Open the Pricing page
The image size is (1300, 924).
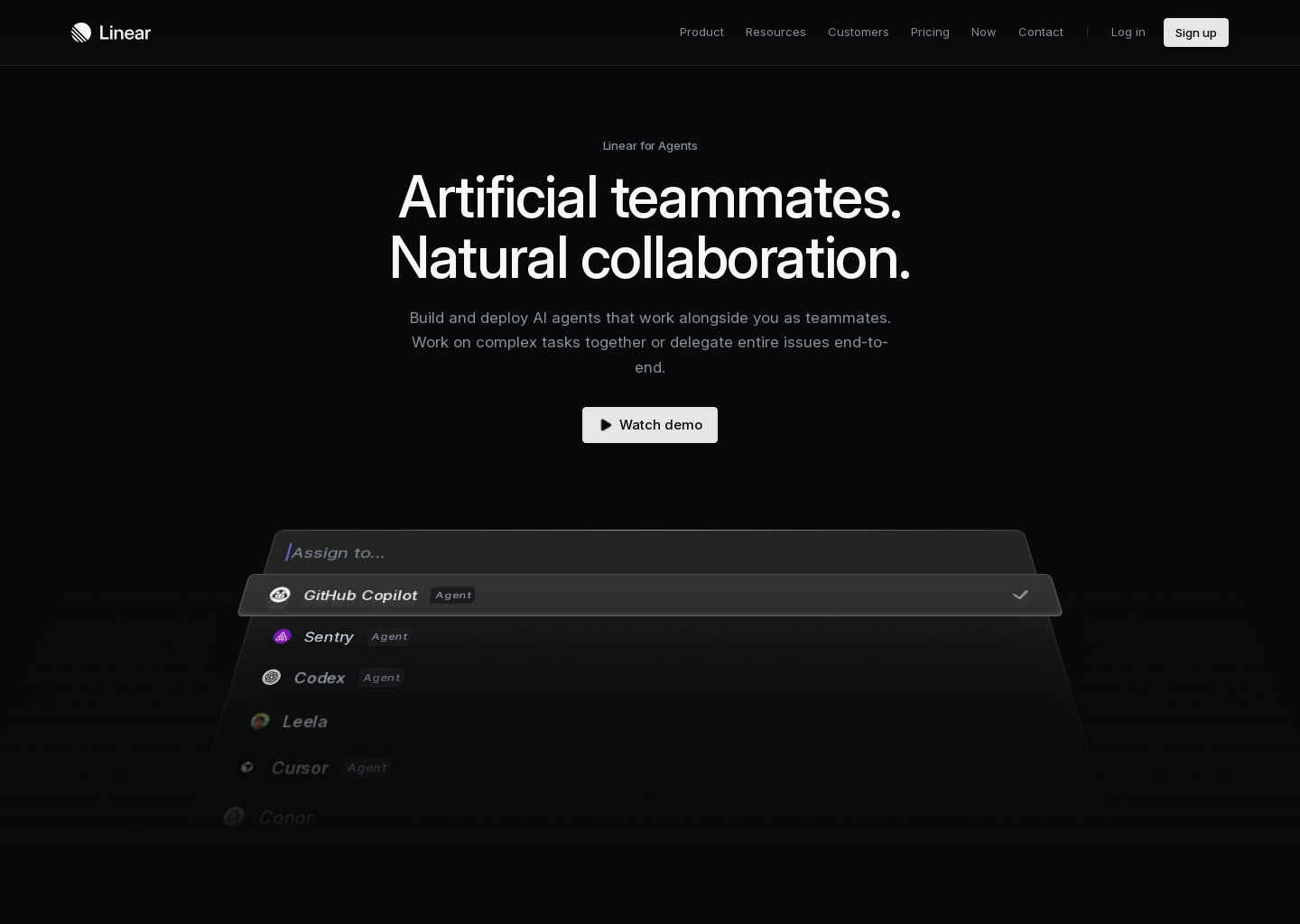tap(930, 32)
